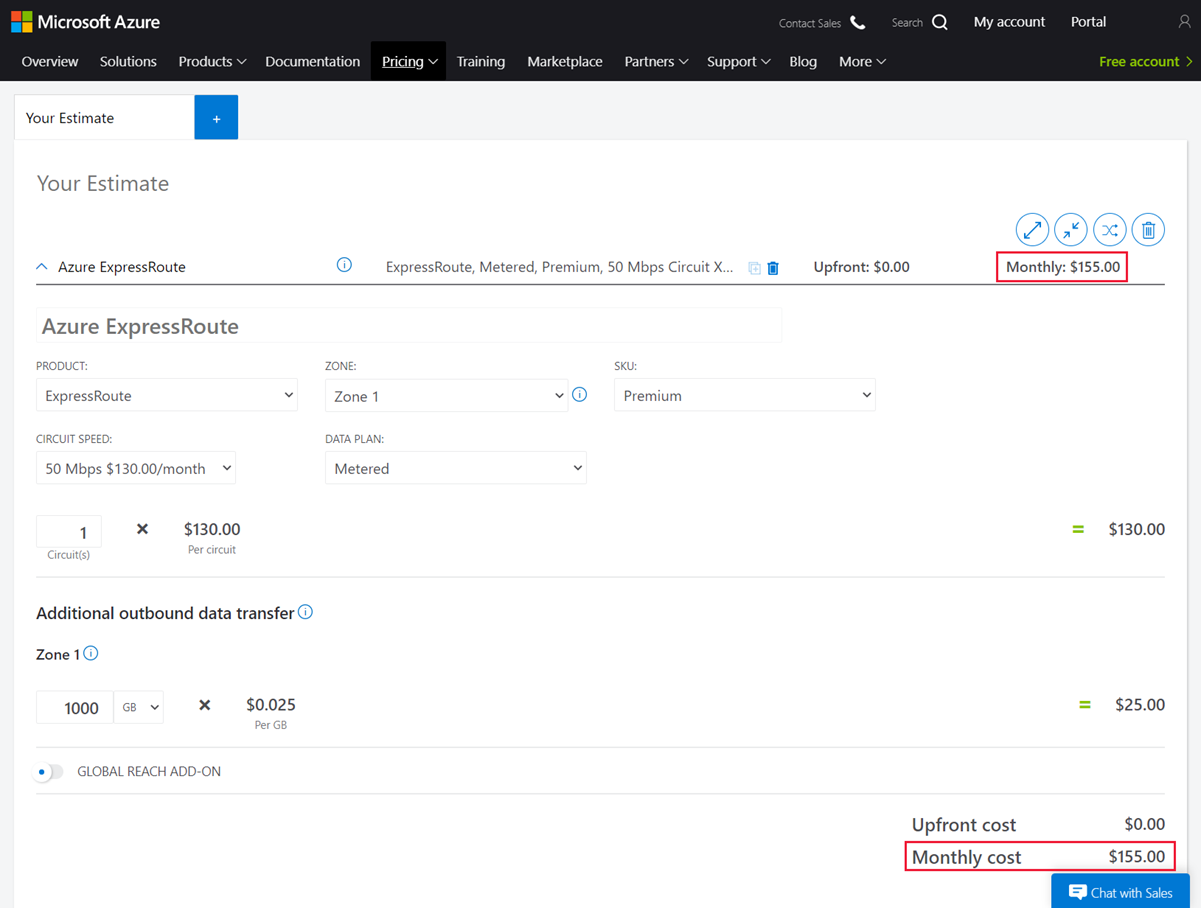Open Chat with Sales
This screenshot has width=1201, height=908.
pos(1120,891)
